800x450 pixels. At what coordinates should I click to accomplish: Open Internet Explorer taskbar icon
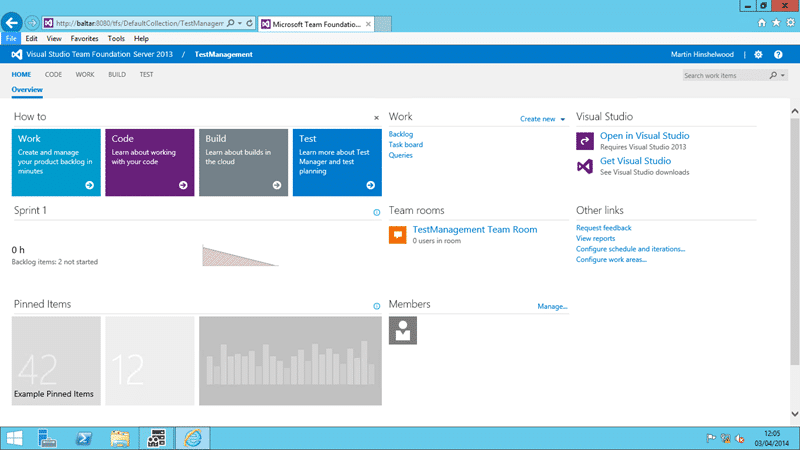coord(193,438)
